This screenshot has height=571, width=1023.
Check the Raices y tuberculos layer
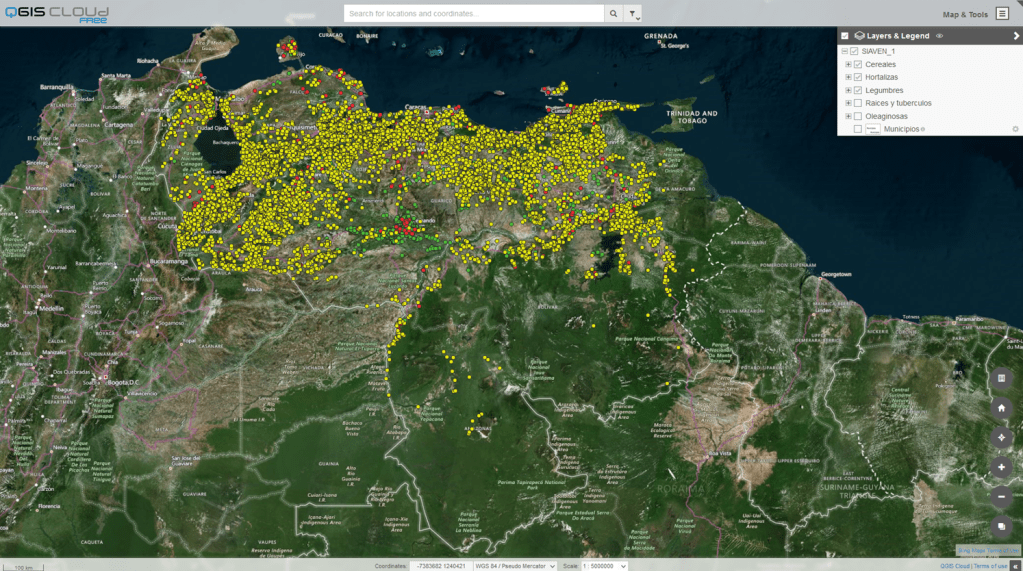pyautogui.click(x=858, y=103)
